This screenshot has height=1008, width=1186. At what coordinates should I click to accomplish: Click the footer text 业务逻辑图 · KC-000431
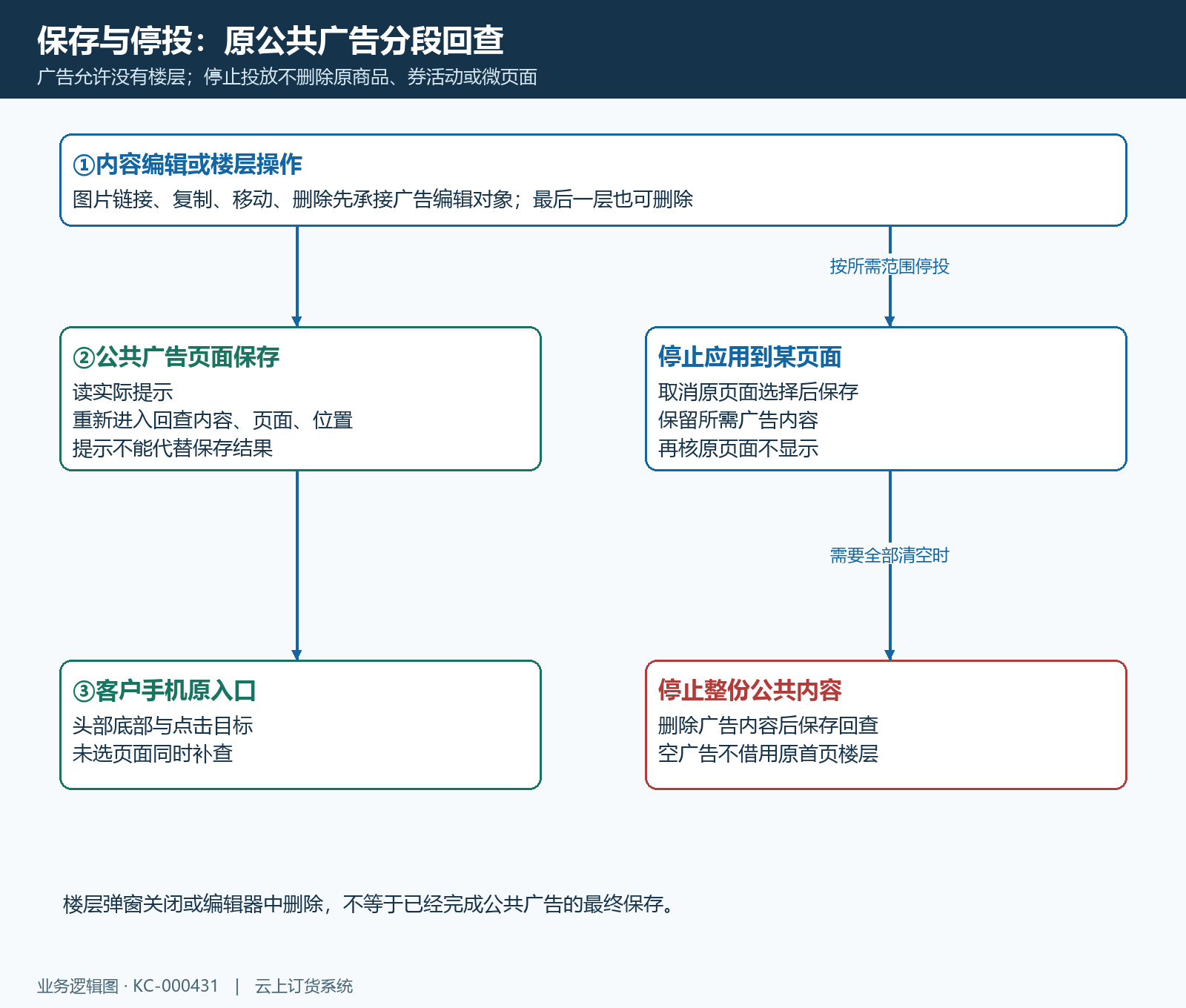(x=128, y=986)
